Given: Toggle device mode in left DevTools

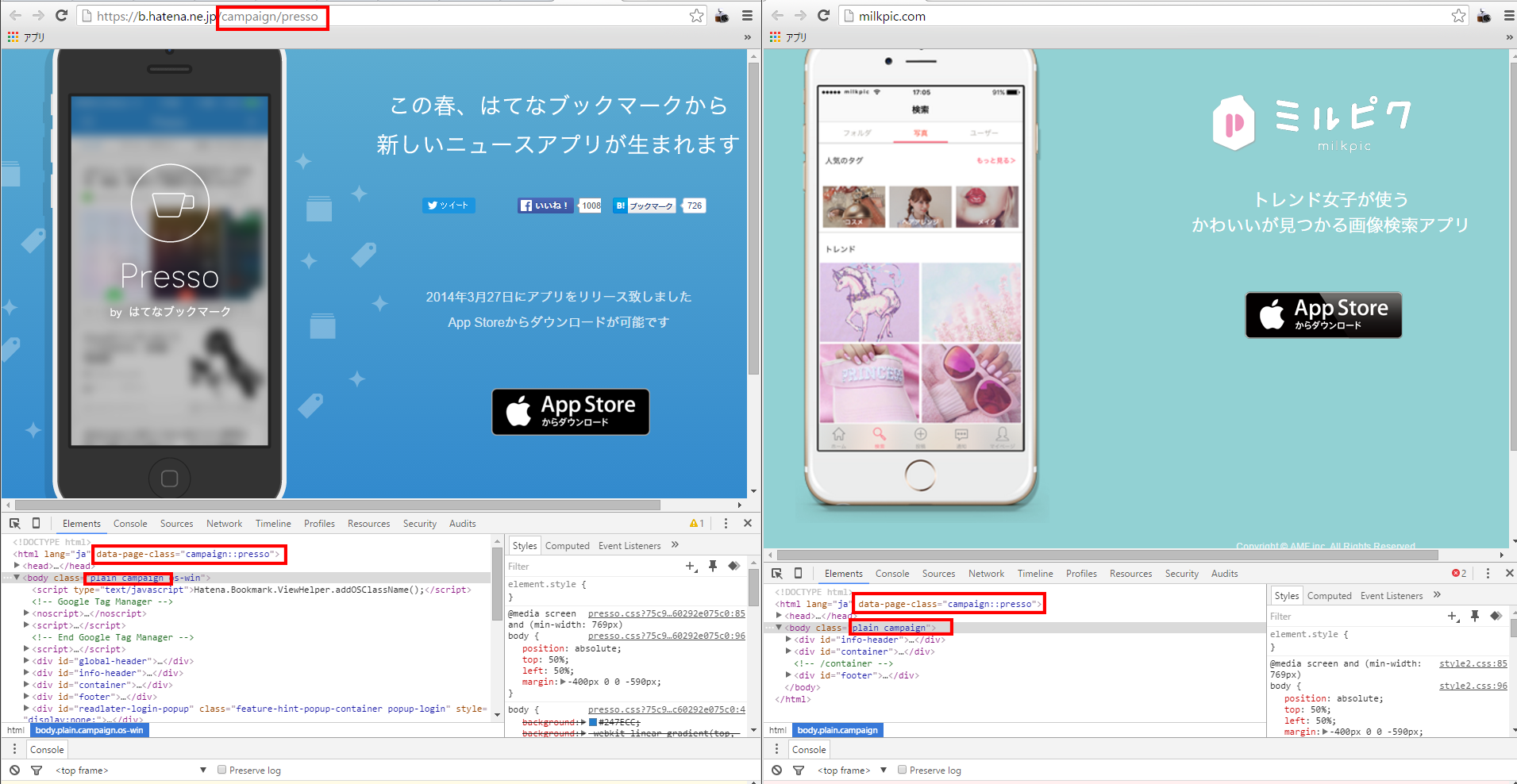Looking at the screenshot, I should click(x=36, y=524).
